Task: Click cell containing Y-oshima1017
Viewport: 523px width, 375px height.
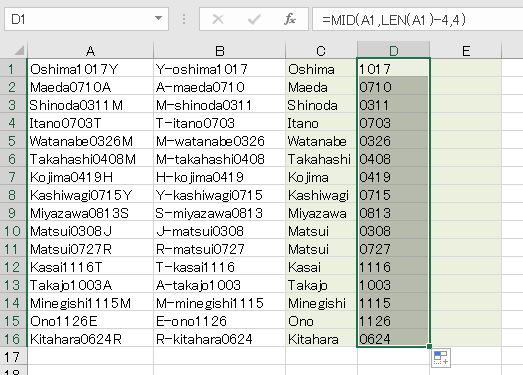Action: (x=219, y=69)
